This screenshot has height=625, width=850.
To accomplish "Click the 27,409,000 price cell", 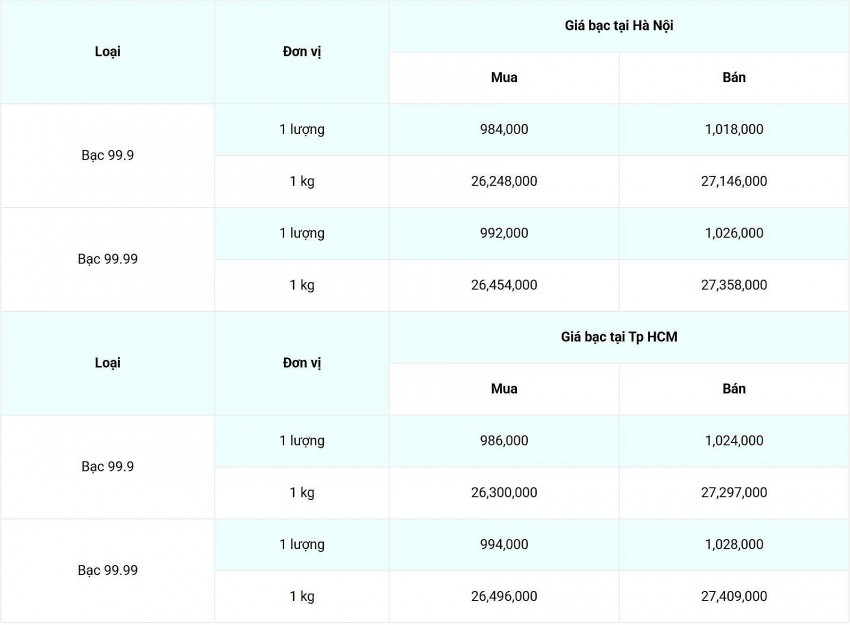I will coord(734,597).
